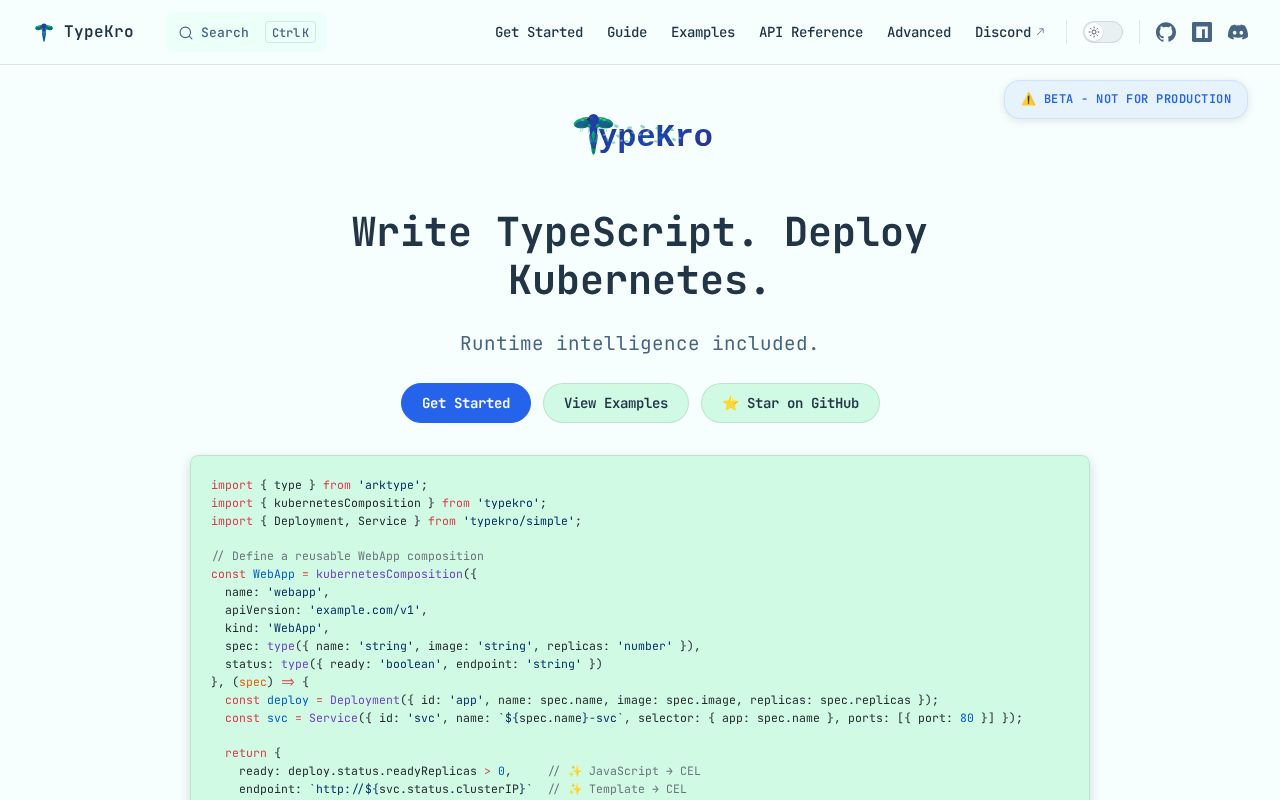Click the 'const svc = Service' code line
Screen dimensions: 1280x800
pyautogui.click(x=624, y=718)
